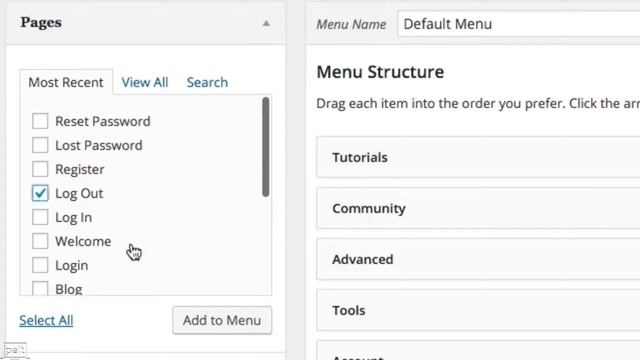
Task: Select the Tutorials menu item
Action: [x=478, y=158]
